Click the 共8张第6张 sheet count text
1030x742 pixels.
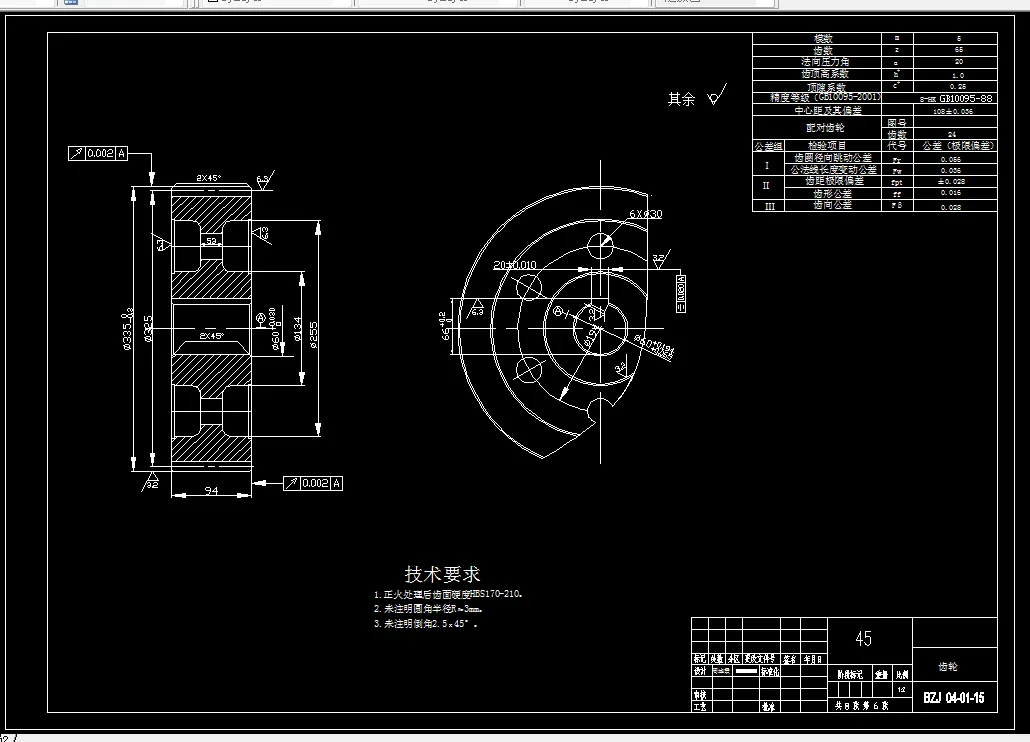tap(862, 706)
